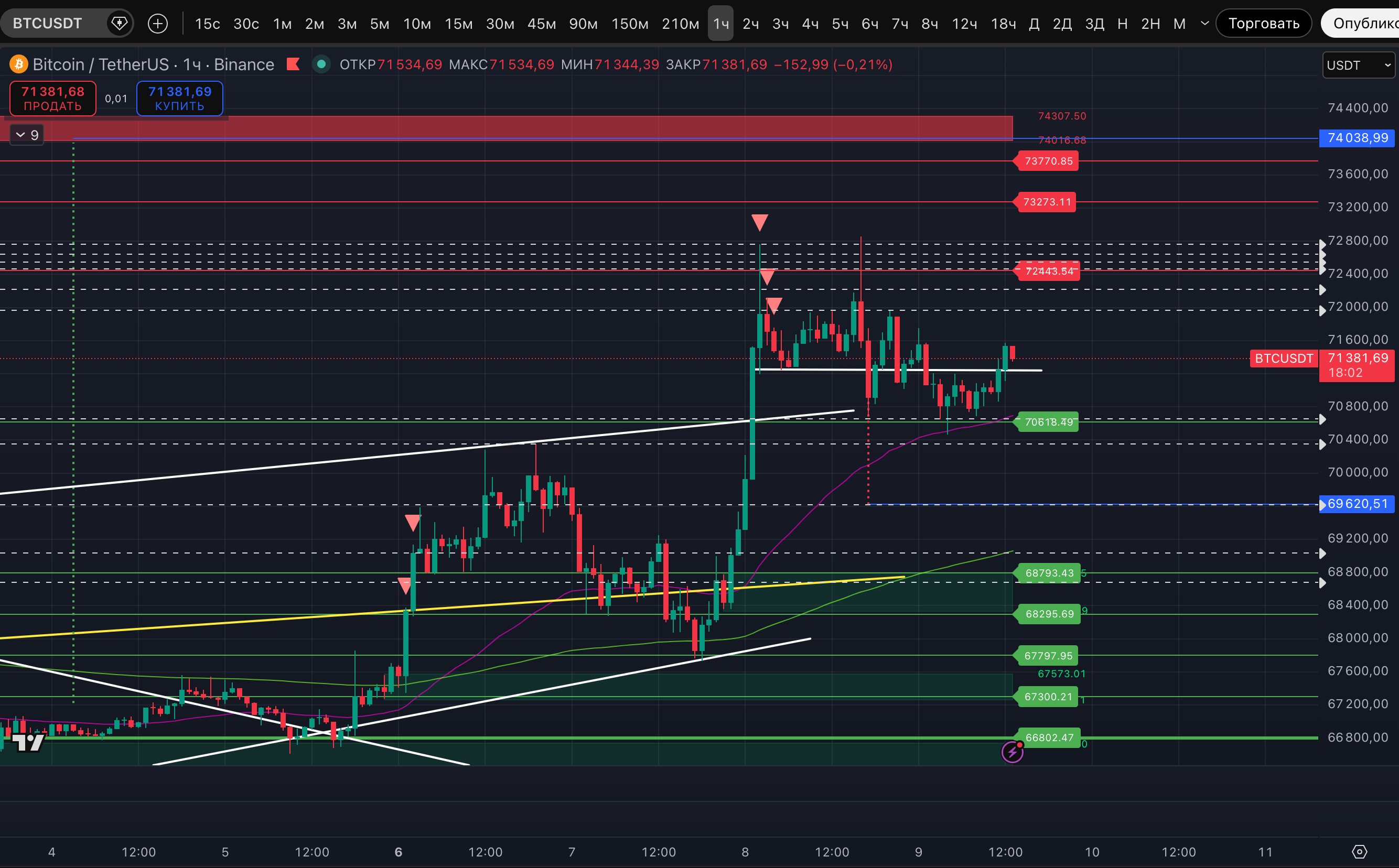The width and height of the screenshot is (1399, 868).
Task: Click the TradingView logo on chart
Action: click(x=28, y=742)
